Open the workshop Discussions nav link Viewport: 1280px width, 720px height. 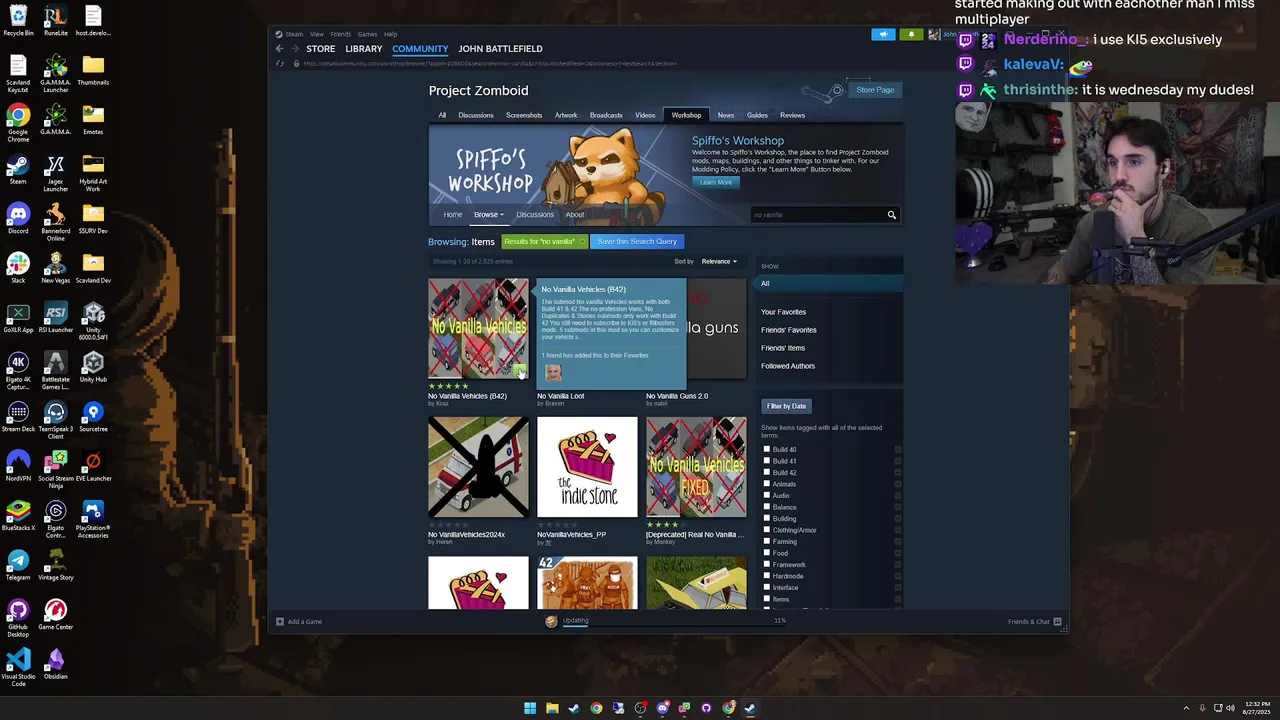pos(535,214)
